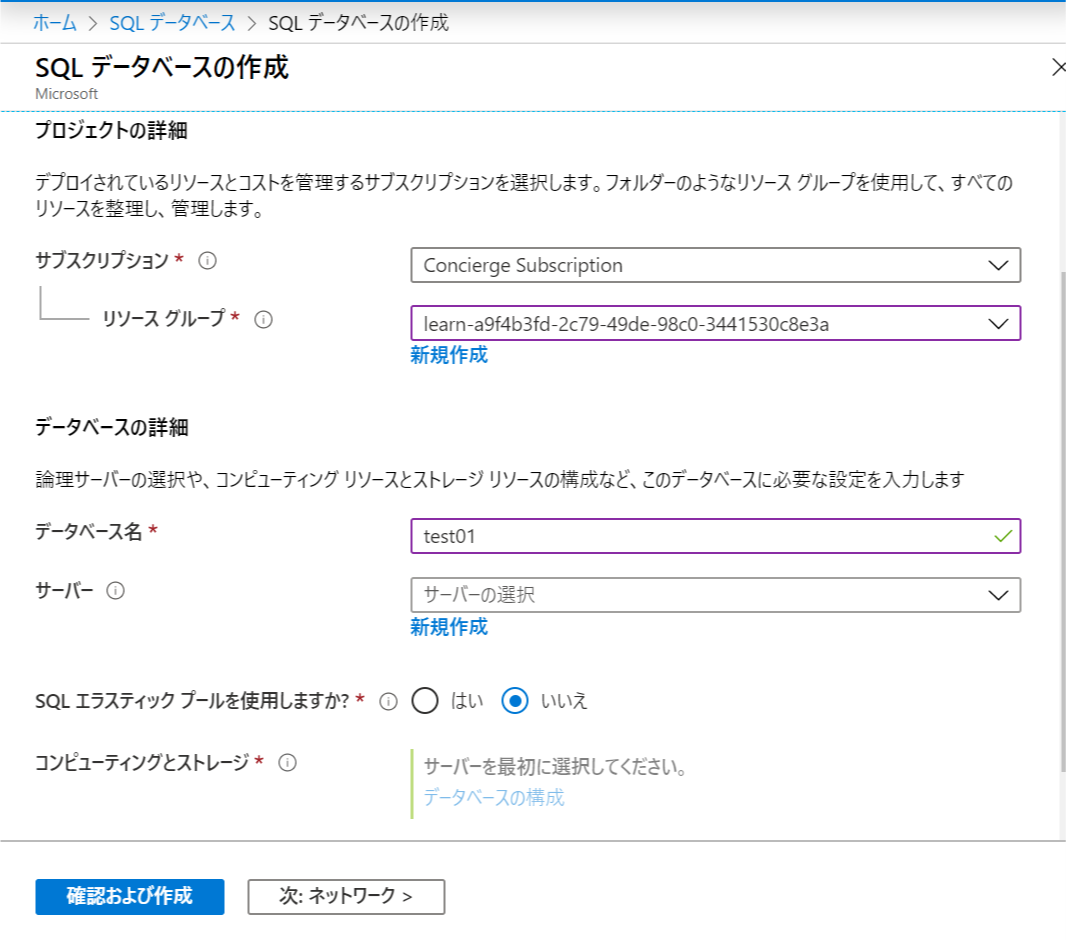
Task: Click info icon next to コンピューティングとストレージ
Action: click(288, 763)
